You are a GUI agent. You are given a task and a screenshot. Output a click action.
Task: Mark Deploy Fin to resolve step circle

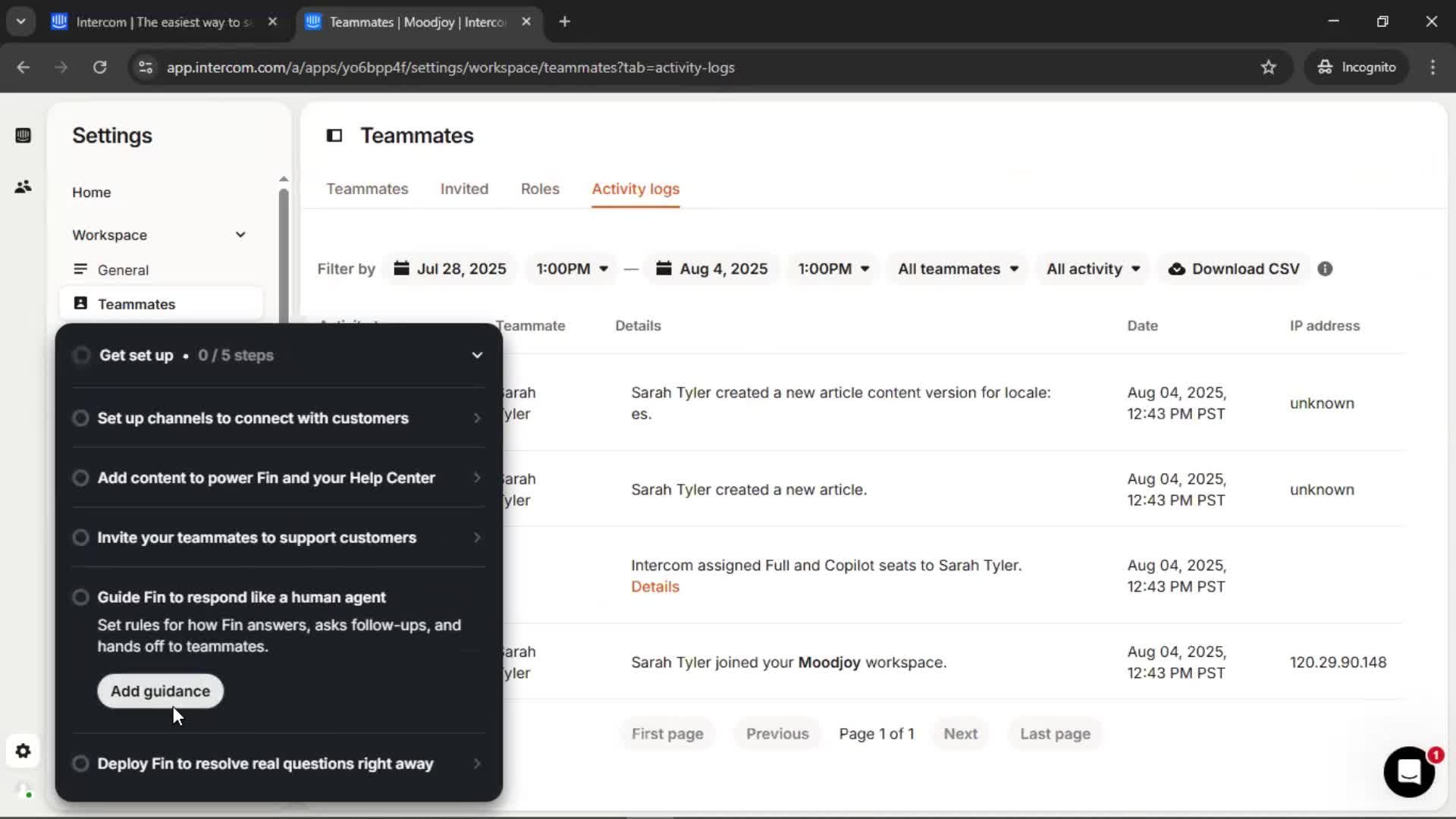click(x=80, y=764)
